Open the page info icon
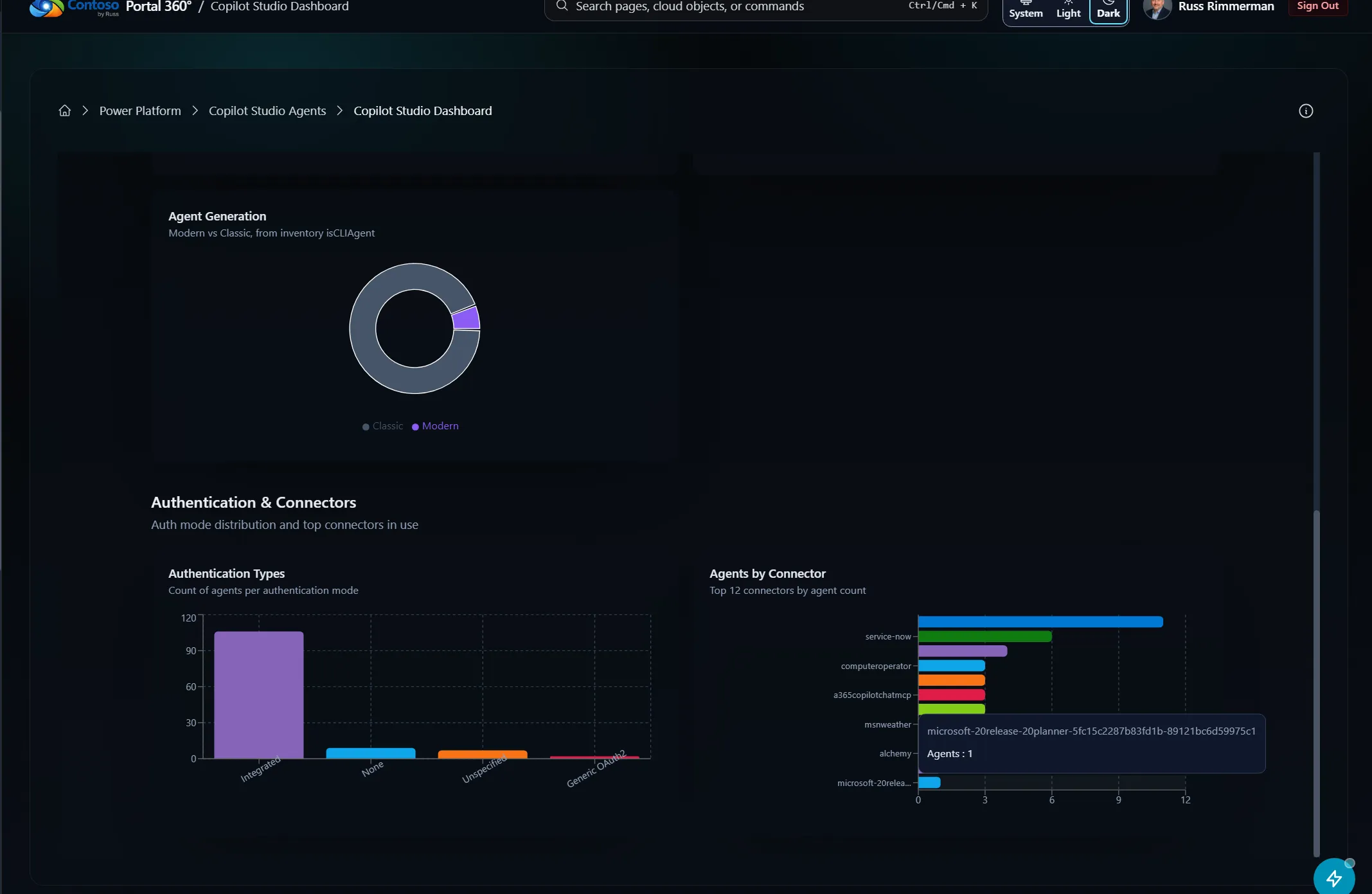The image size is (1372, 894). (x=1305, y=111)
